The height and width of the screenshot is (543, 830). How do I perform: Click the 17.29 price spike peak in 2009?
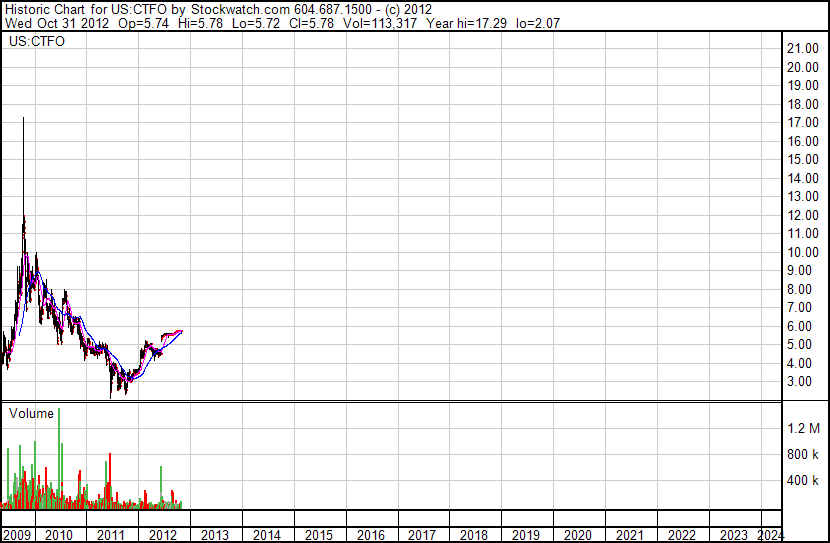coord(23,119)
